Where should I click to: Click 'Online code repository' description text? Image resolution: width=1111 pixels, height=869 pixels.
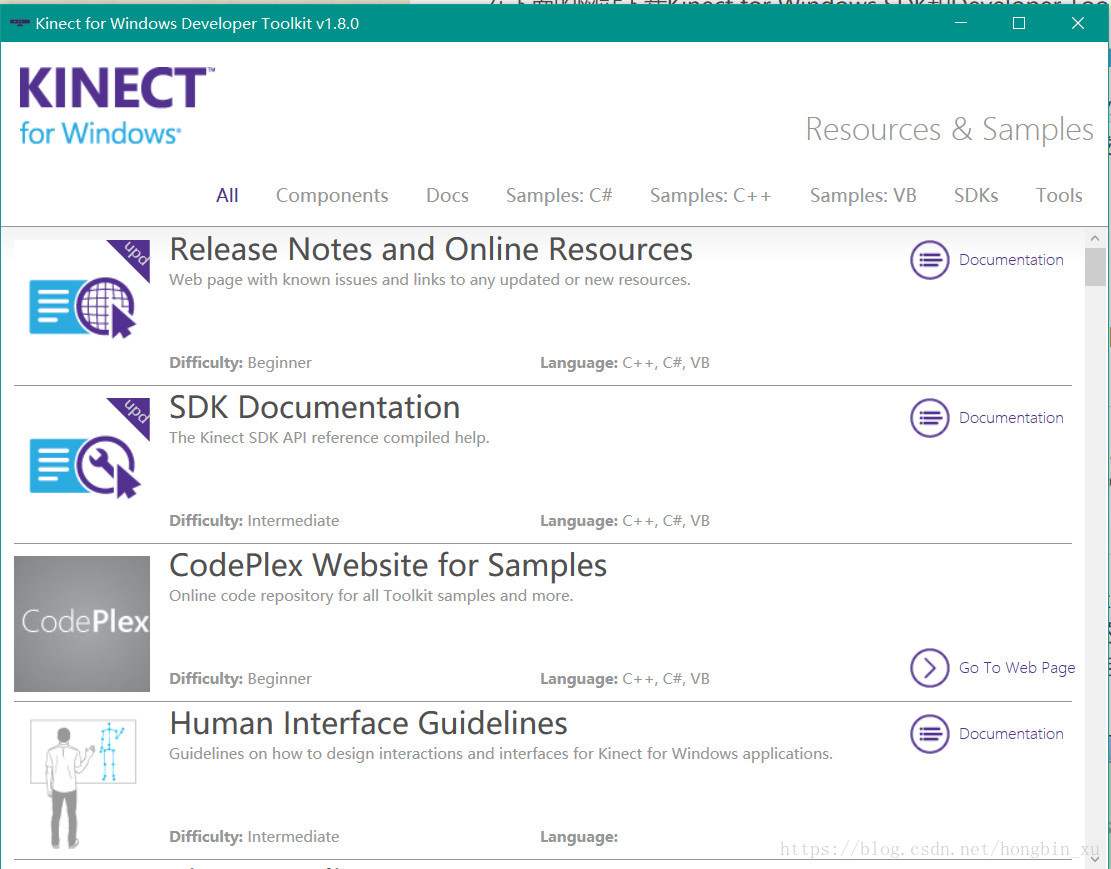click(x=371, y=596)
